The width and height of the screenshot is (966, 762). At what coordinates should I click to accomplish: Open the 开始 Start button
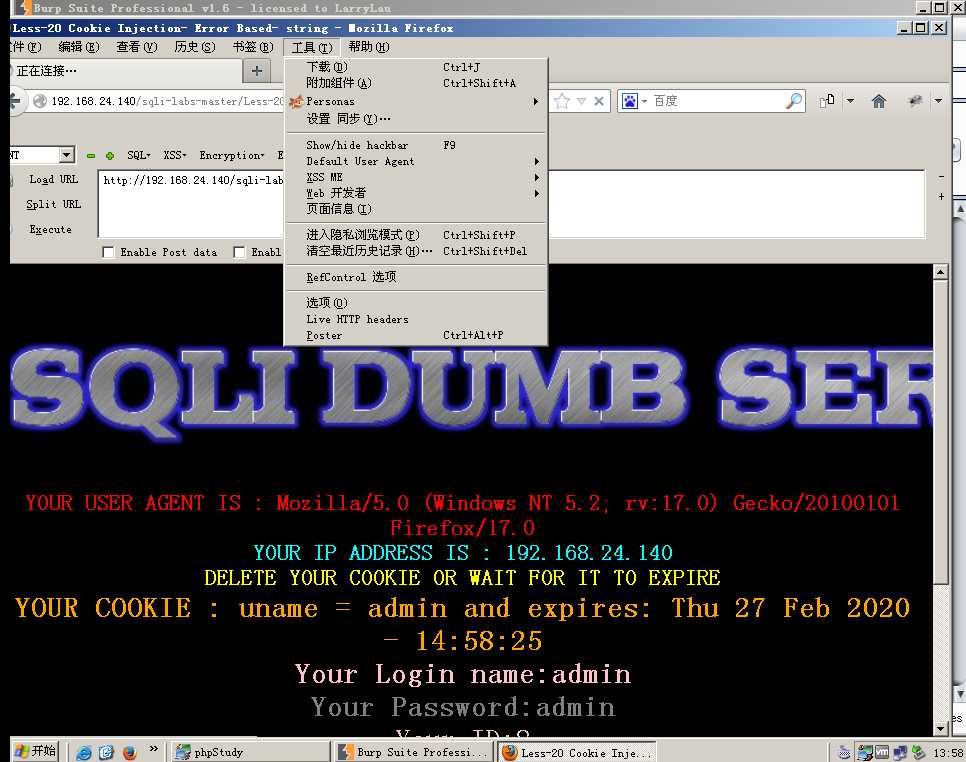(x=36, y=752)
